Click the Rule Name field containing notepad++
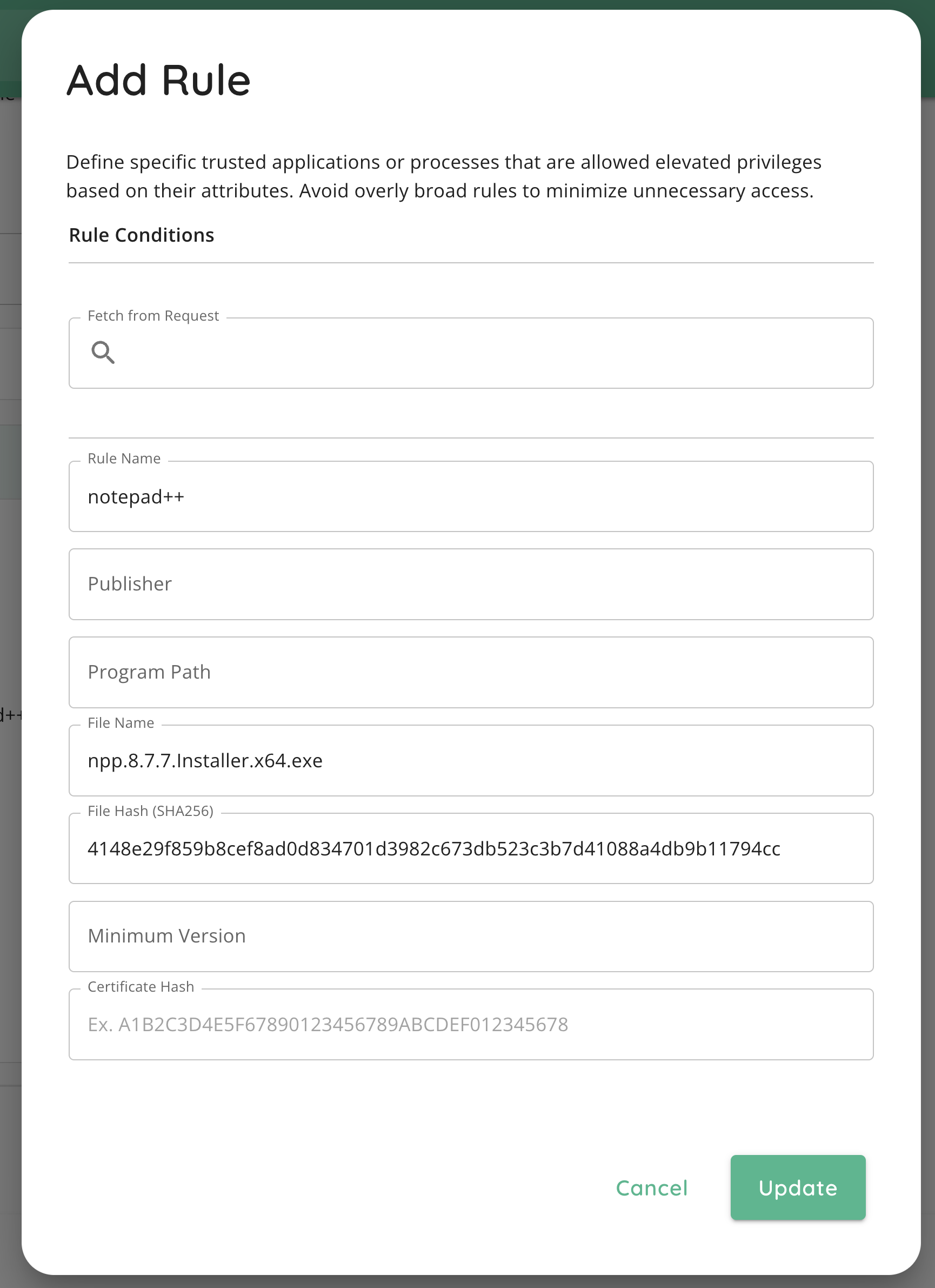935x1288 pixels. [x=471, y=497]
